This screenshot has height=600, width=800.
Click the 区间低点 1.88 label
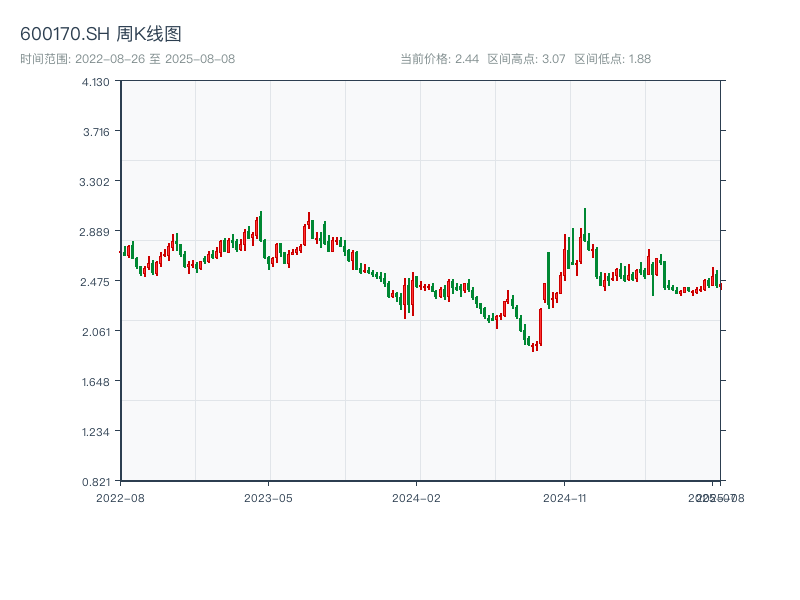coord(612,59)
